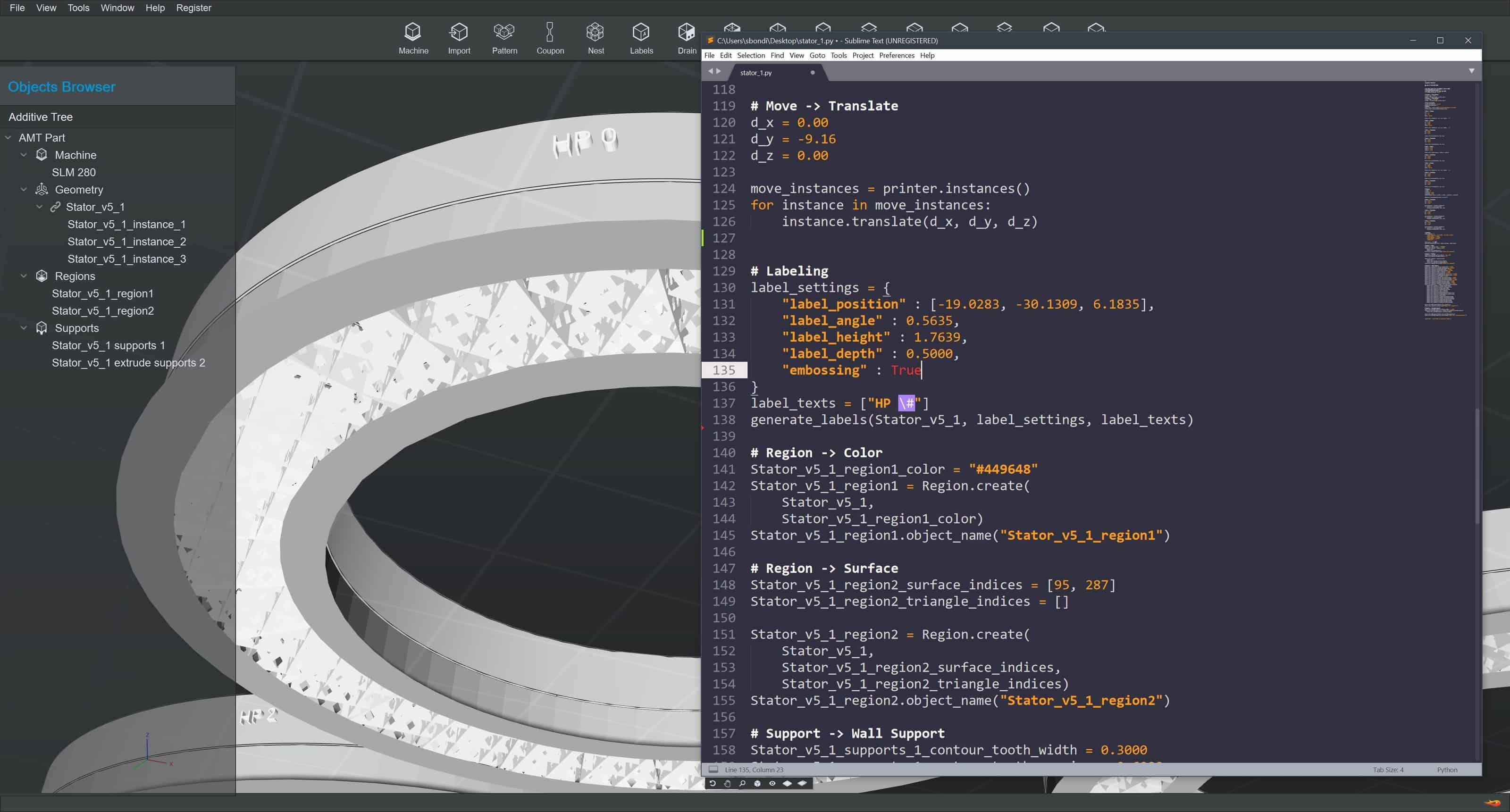Viewport: 1510px width, 812px height.
Task: Select the Pattern tool
Action: [504, 39]
